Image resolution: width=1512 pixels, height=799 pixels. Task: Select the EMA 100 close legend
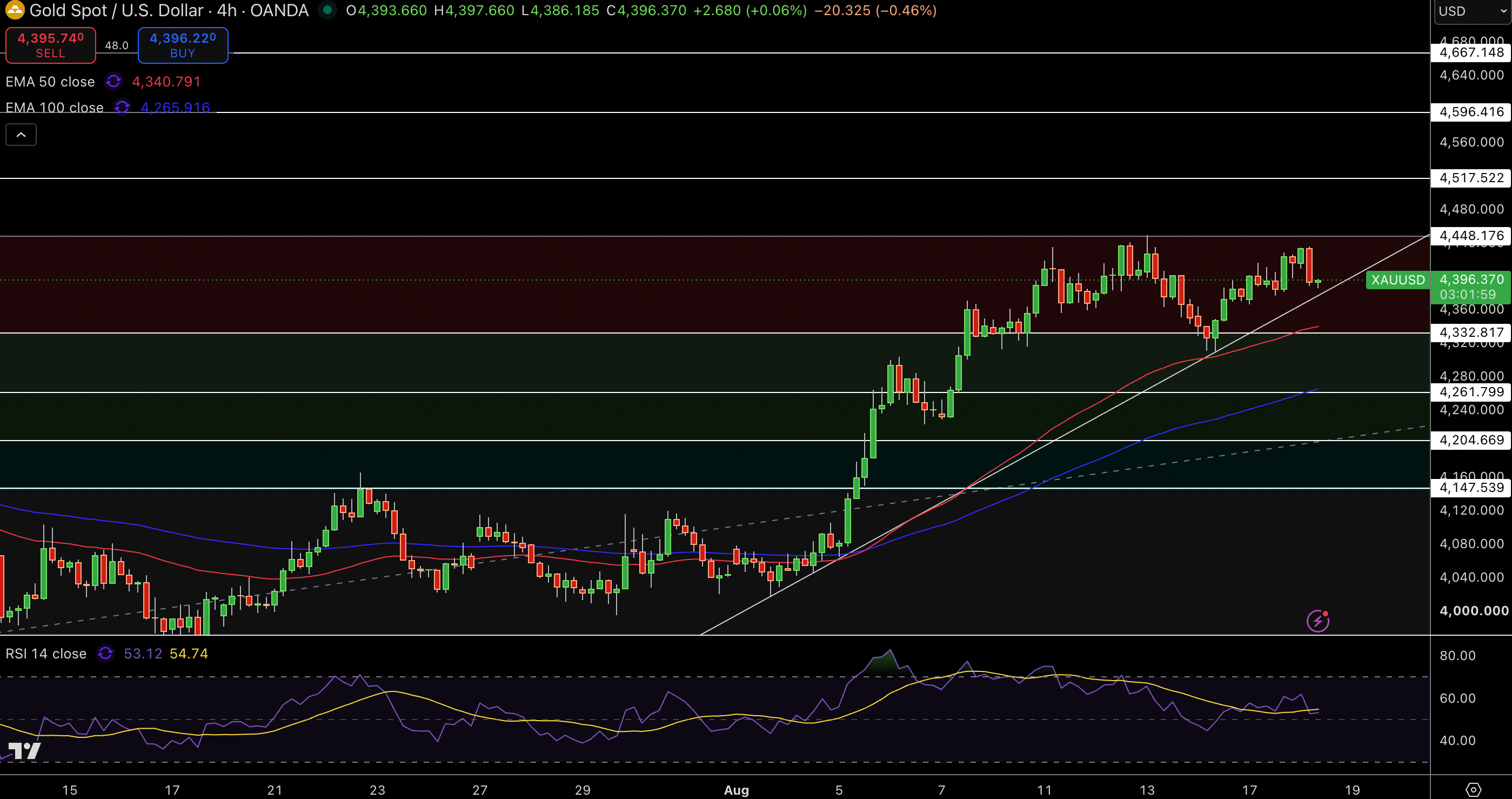tap(55, 108)
